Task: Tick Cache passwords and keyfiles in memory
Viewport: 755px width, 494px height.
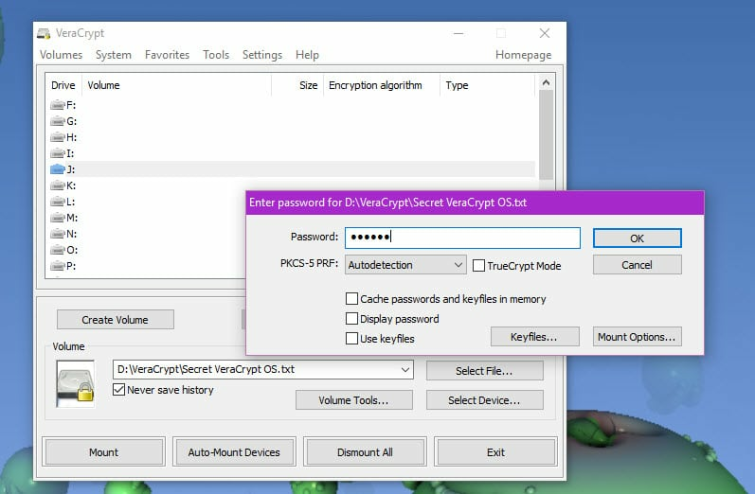Action: [351, 299]
